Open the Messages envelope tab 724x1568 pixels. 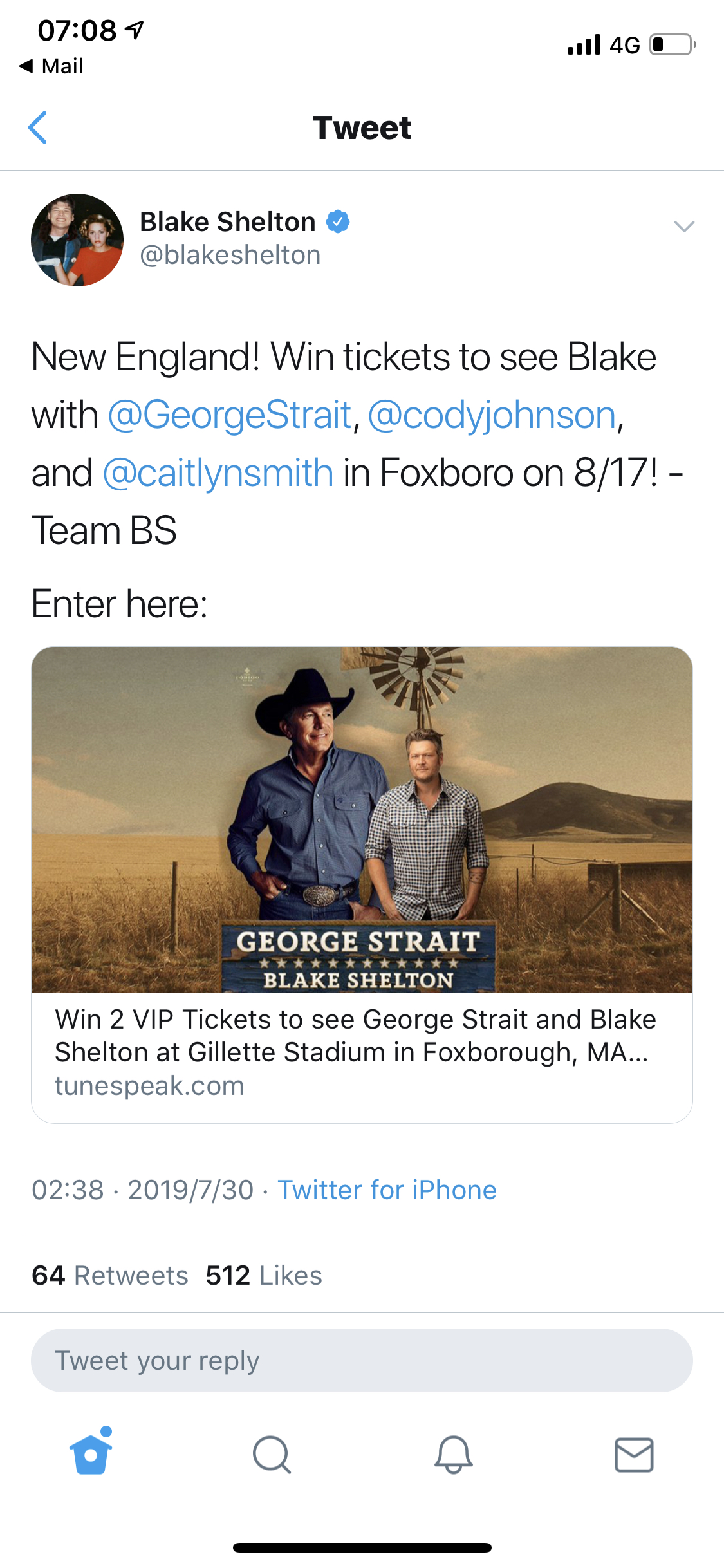pos(634,1454)
